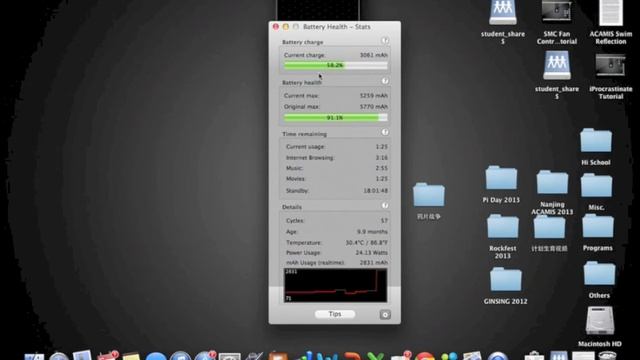Select the Cycles 57 row
Viewport: 640px width, 360px height.
[x=336, y=220]
